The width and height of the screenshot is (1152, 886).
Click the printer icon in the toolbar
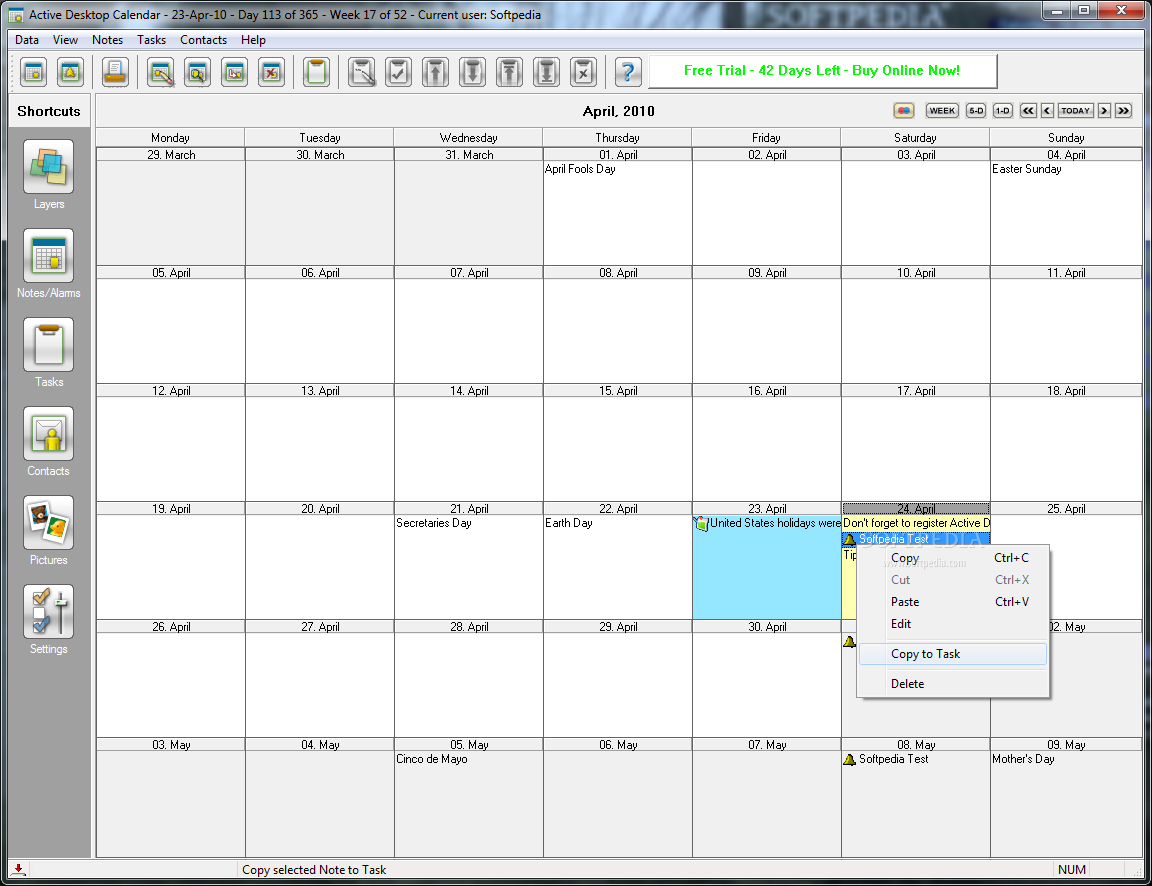(x=115, y=72)
